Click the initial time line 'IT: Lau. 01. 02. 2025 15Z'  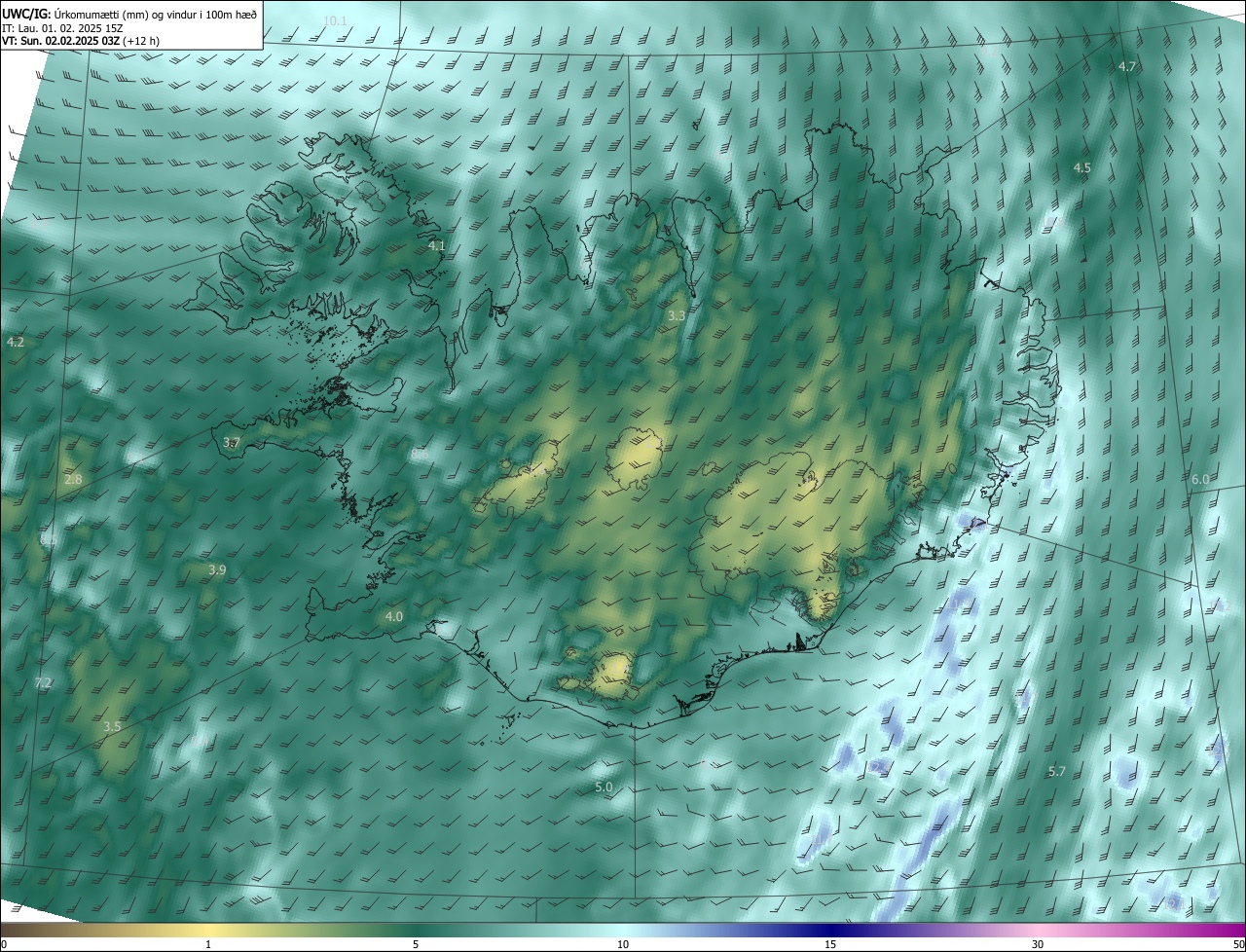61,27
